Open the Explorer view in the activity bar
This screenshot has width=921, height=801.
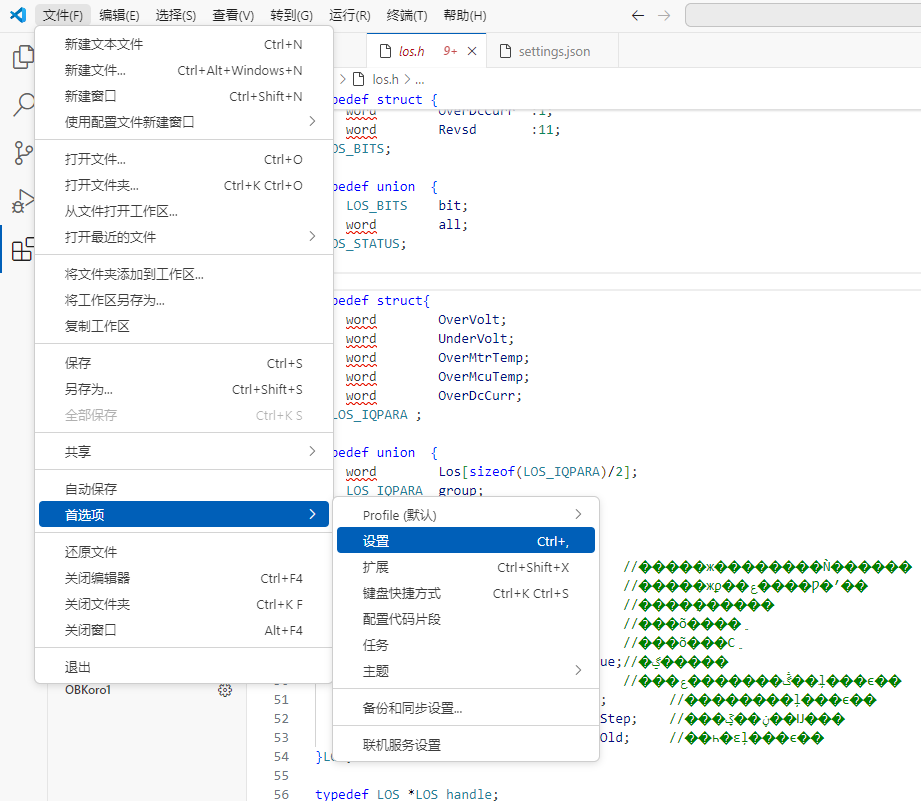(23, 57)
